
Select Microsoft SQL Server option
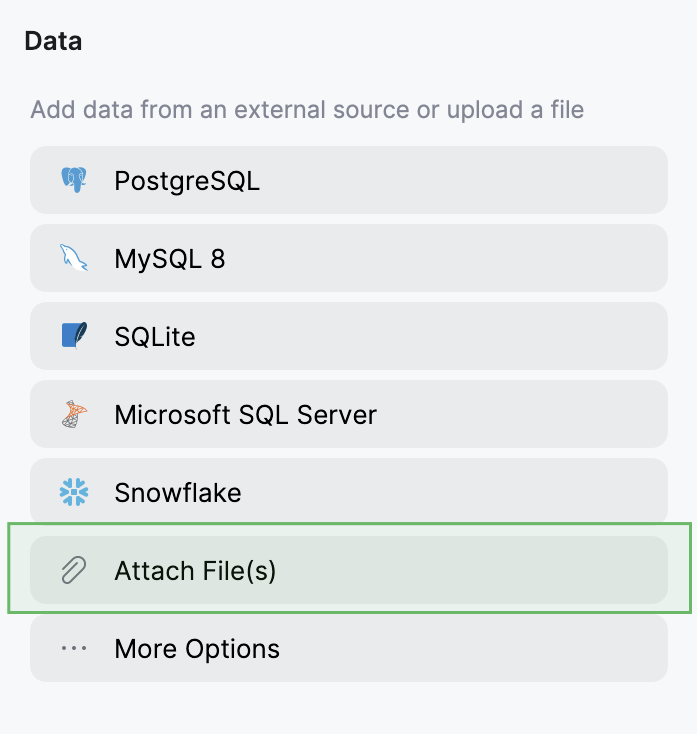click(x=348, y=414)
